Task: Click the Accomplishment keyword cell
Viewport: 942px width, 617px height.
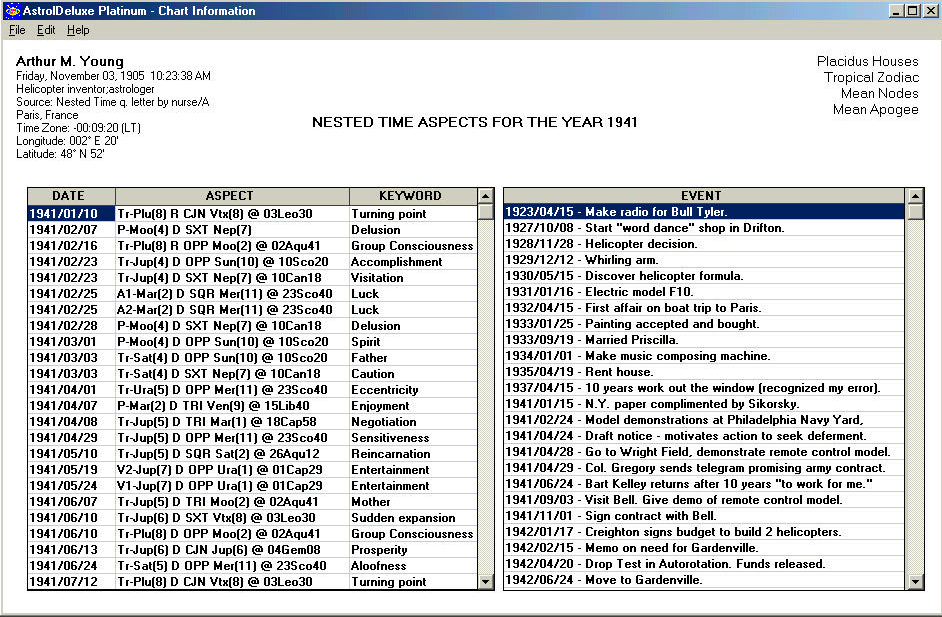Action: (413, 262)
